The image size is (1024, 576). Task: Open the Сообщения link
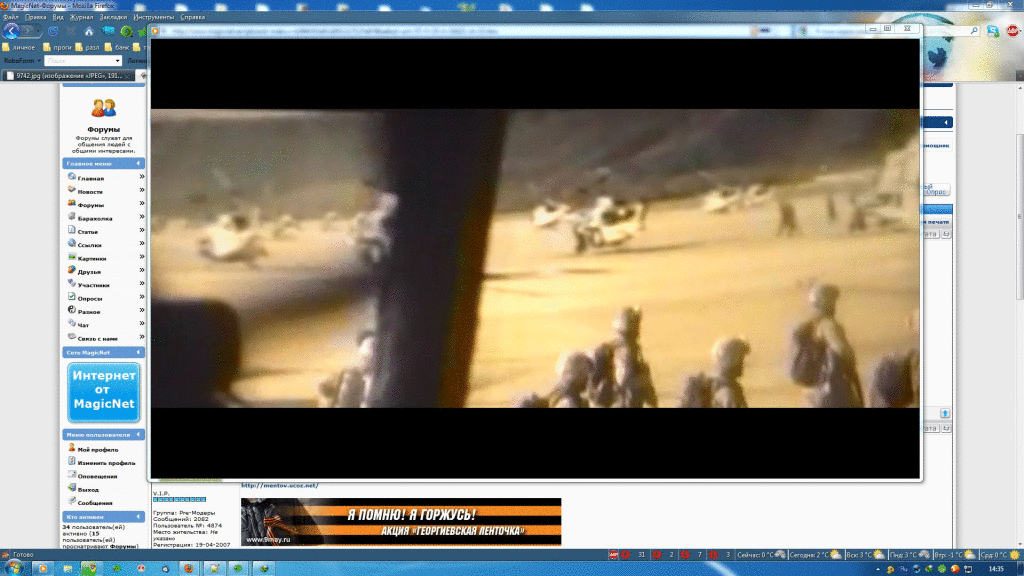point(95,504)
